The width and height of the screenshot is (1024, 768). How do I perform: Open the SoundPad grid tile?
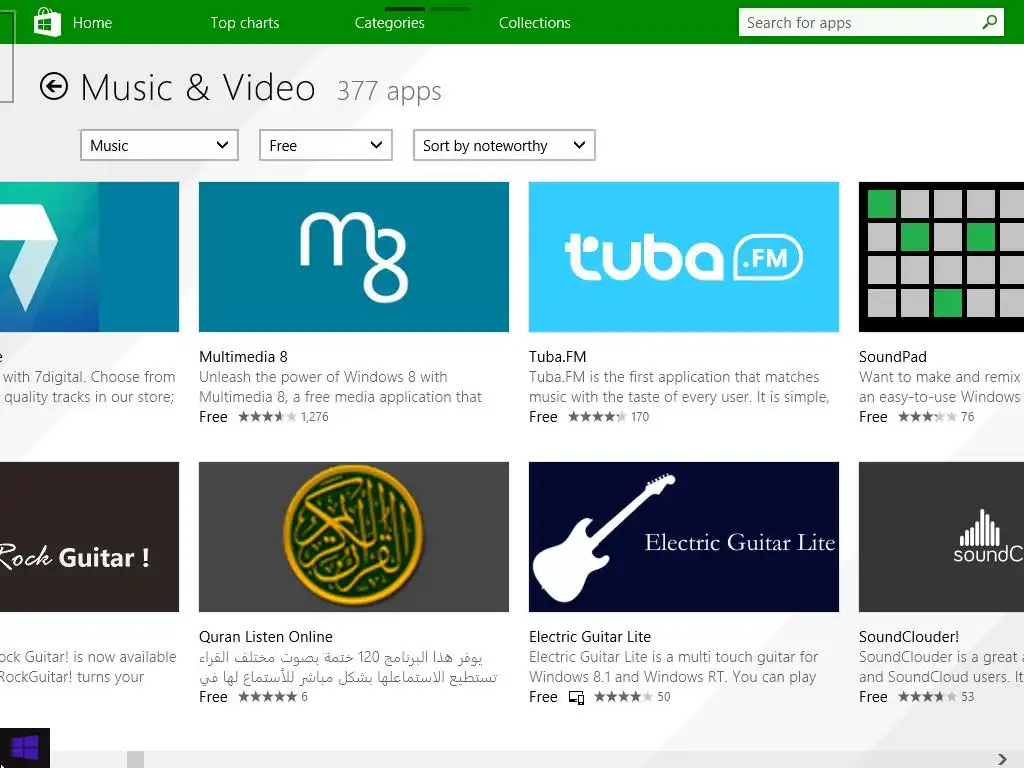coord(941,257)
